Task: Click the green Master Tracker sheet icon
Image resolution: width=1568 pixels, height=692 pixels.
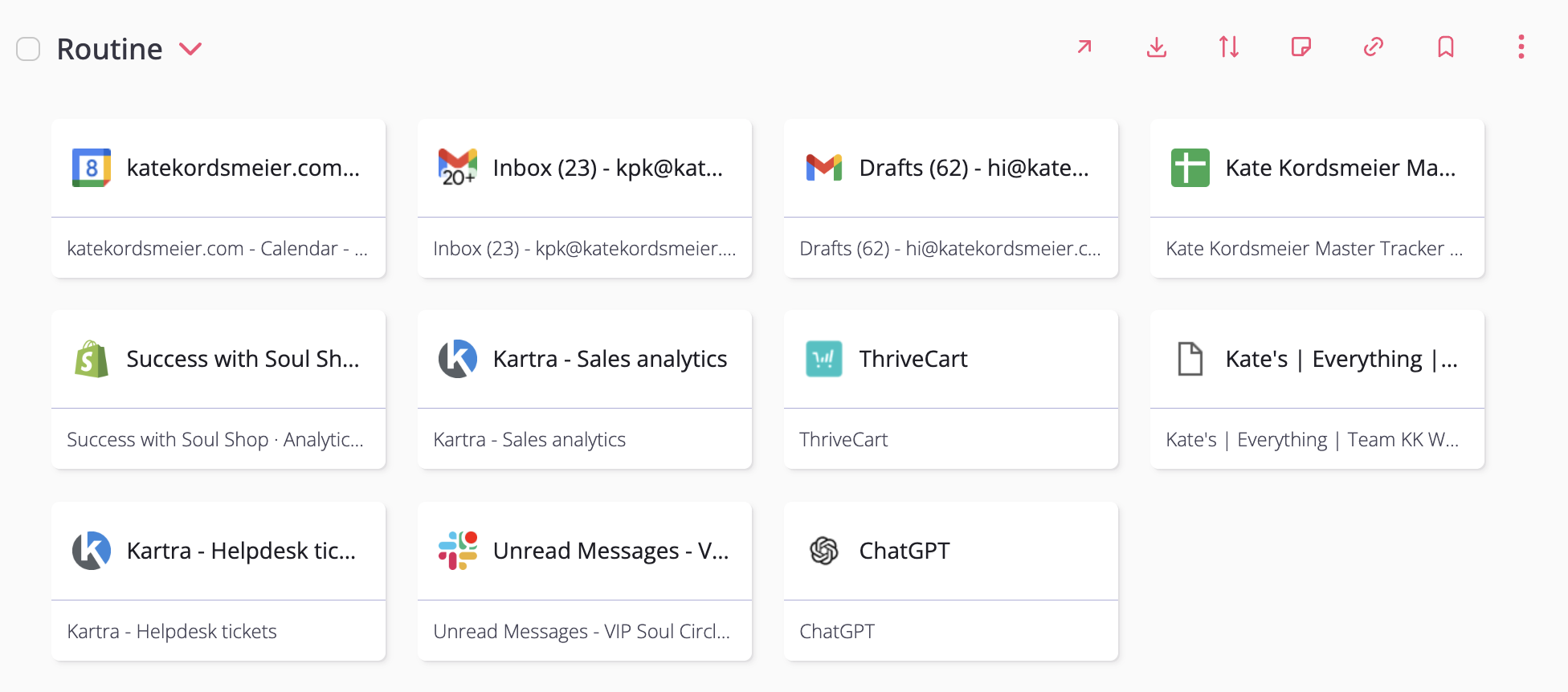Action: click(1190, 168)
